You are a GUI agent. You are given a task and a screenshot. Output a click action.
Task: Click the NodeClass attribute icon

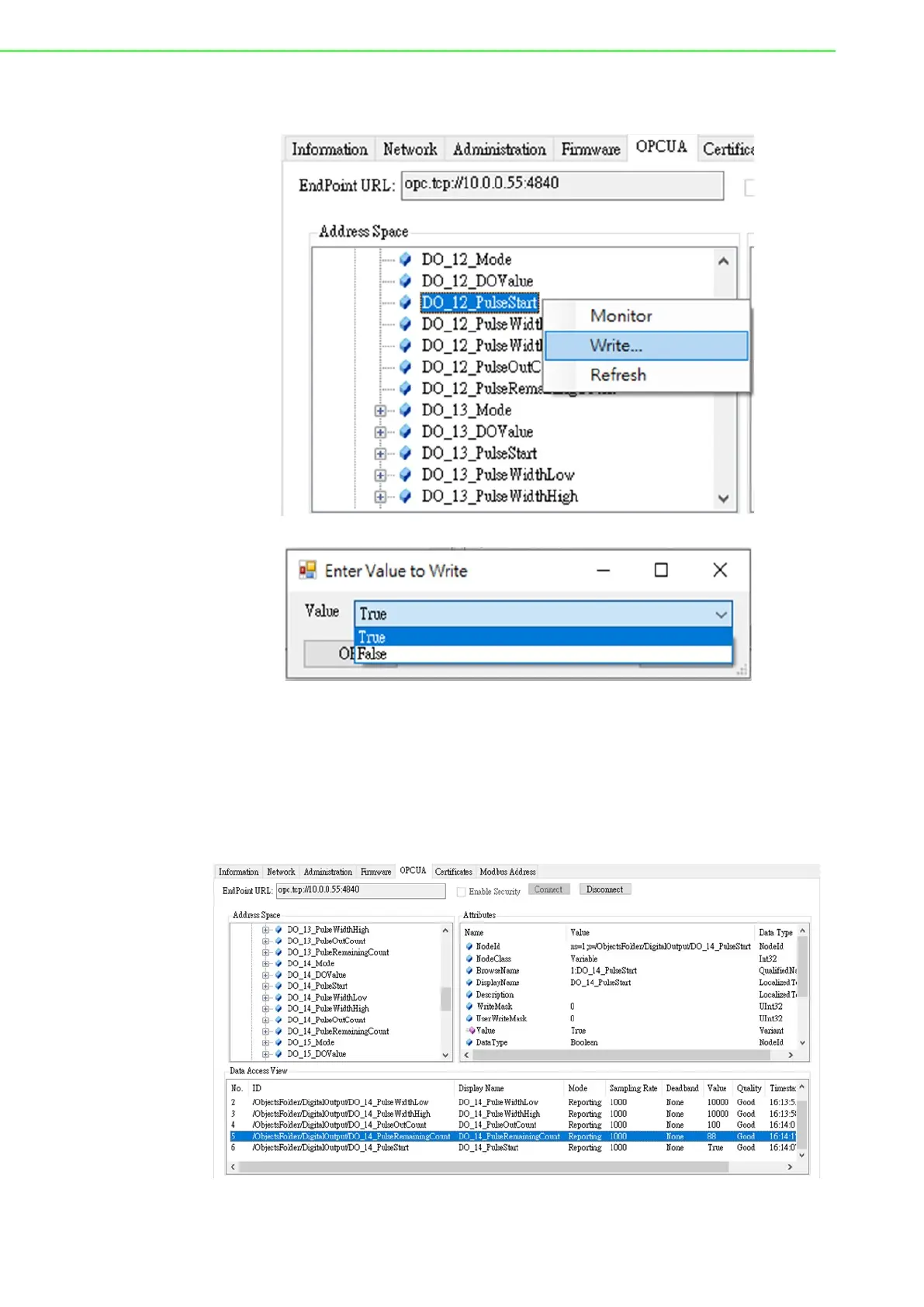(x=469, y=959)
